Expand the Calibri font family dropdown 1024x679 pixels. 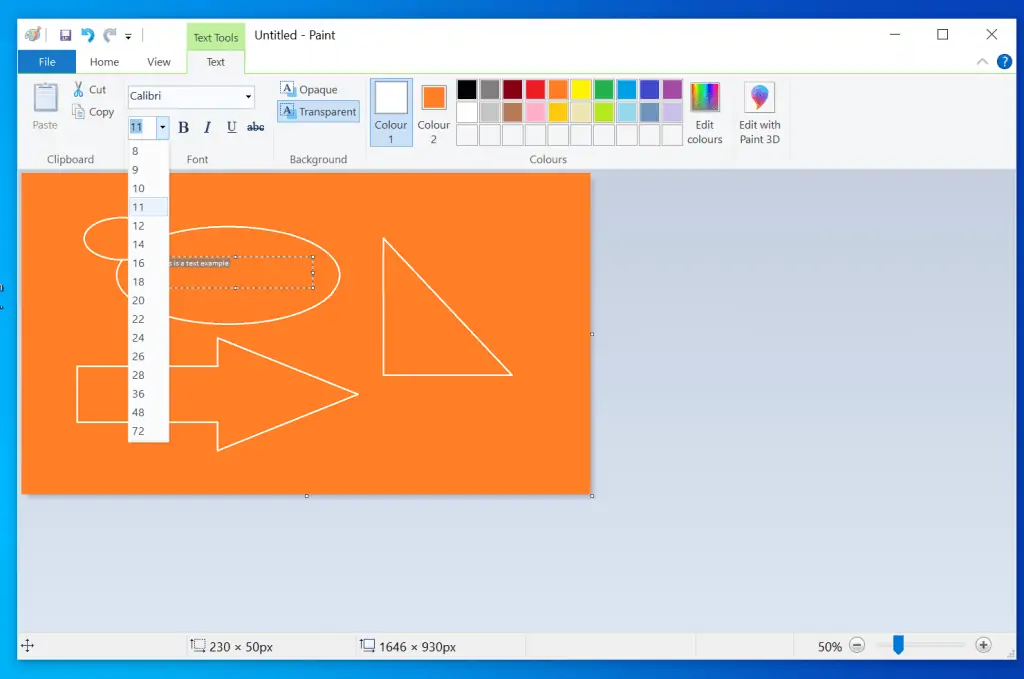point(248,97)
